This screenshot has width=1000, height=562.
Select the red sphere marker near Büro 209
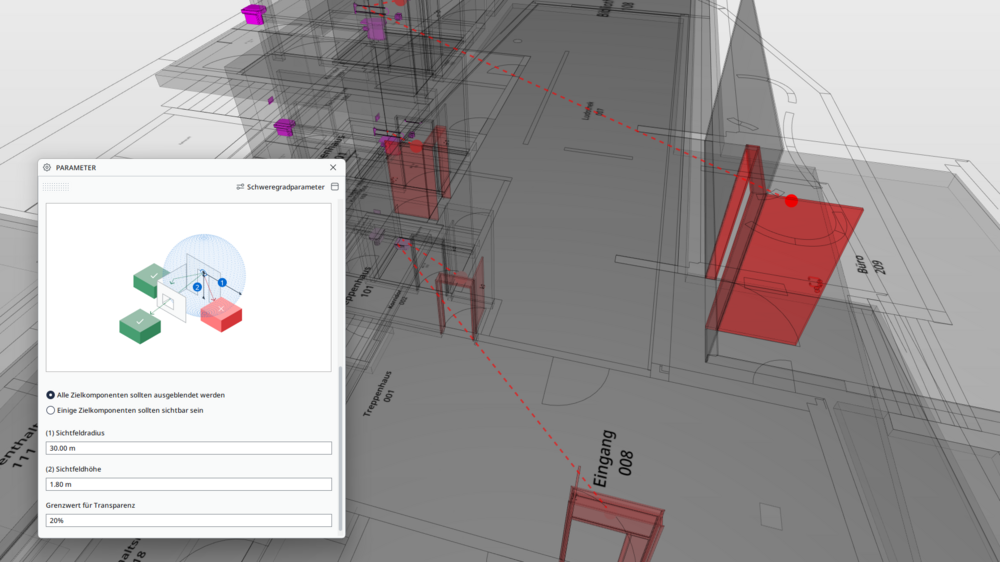tap(791, 201)
